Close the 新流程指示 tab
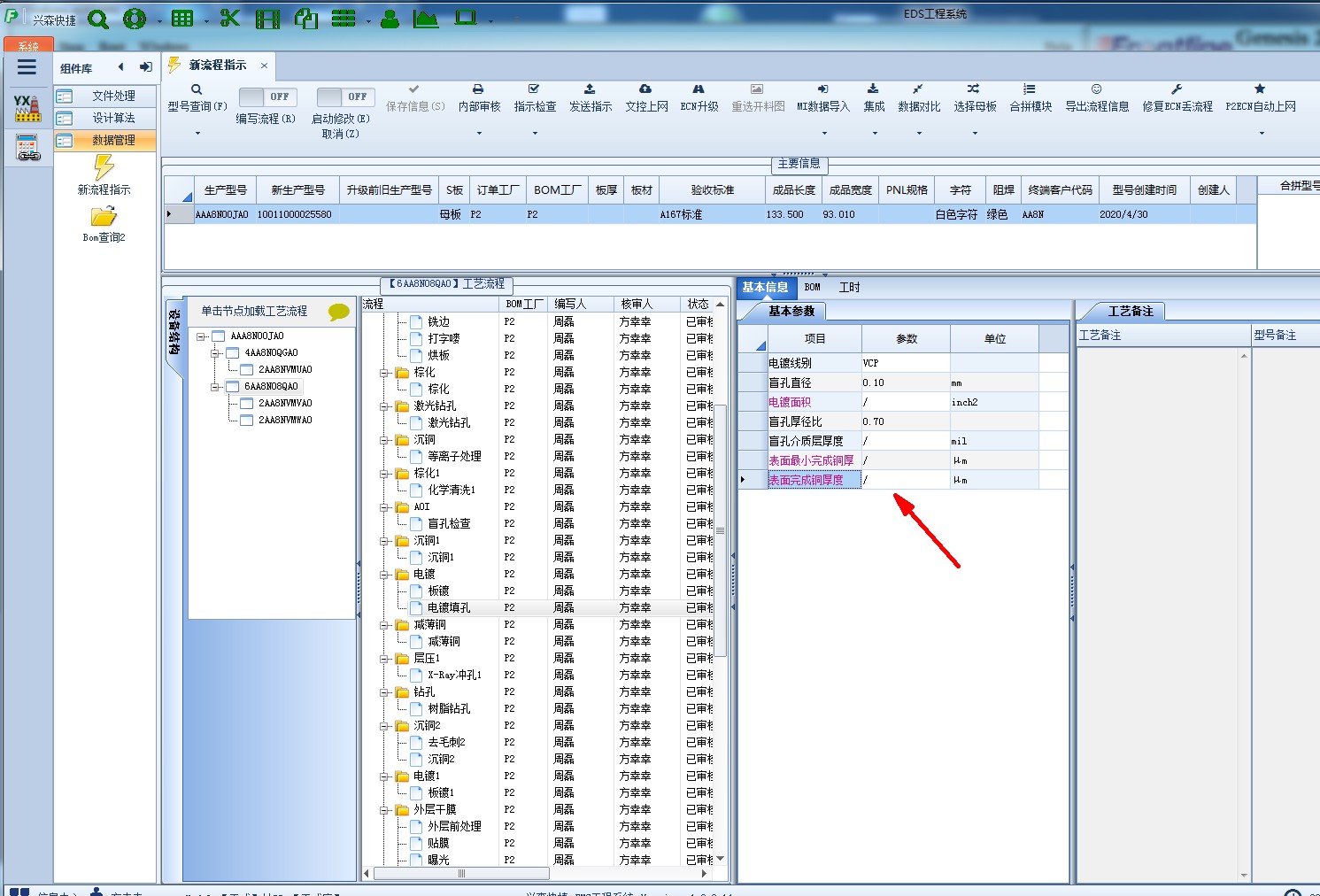Viewport: 1320px width, 896px height. pyautogui.click(x=264, y=66)
